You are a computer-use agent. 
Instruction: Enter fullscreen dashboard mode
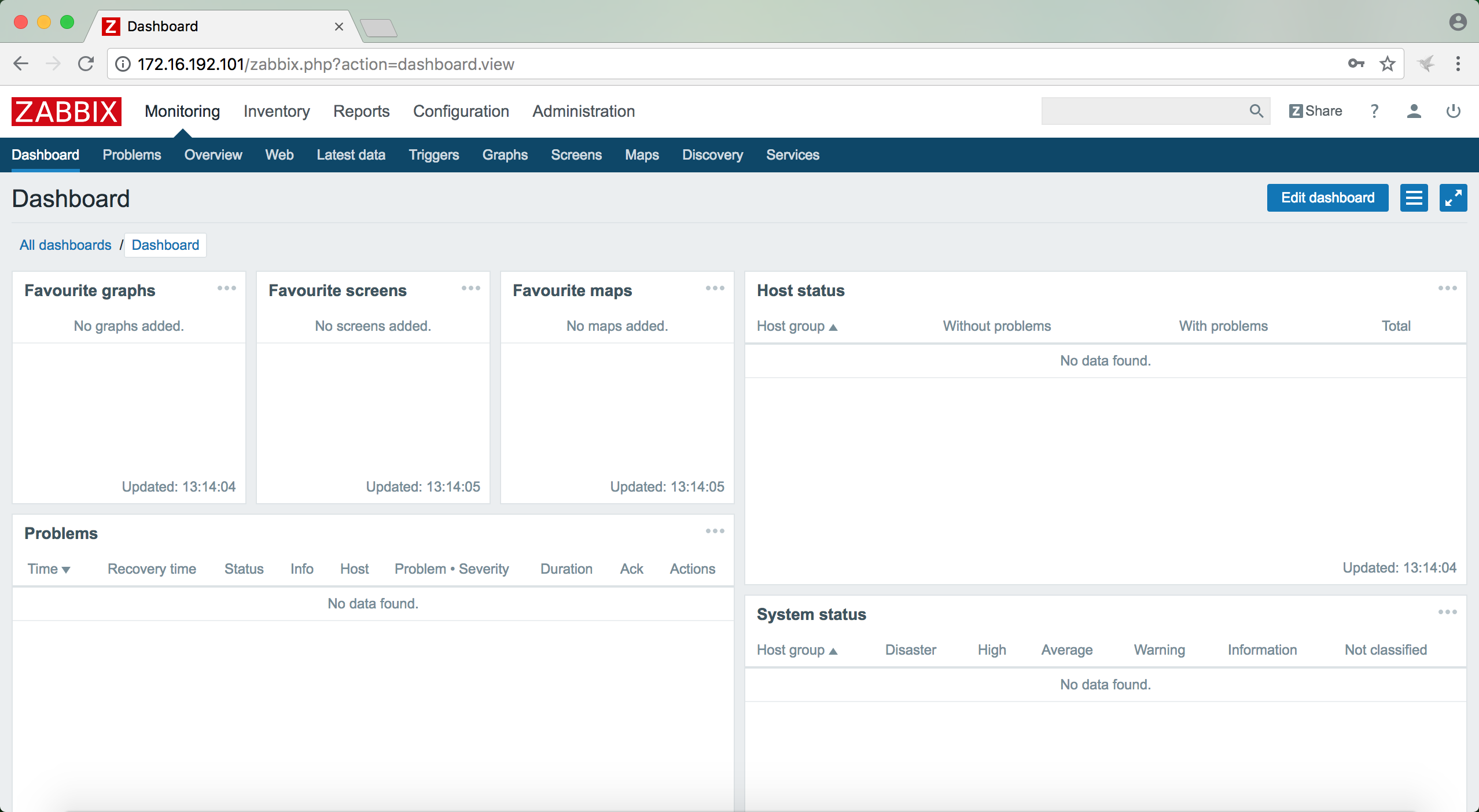click(x=1453, y=198)
